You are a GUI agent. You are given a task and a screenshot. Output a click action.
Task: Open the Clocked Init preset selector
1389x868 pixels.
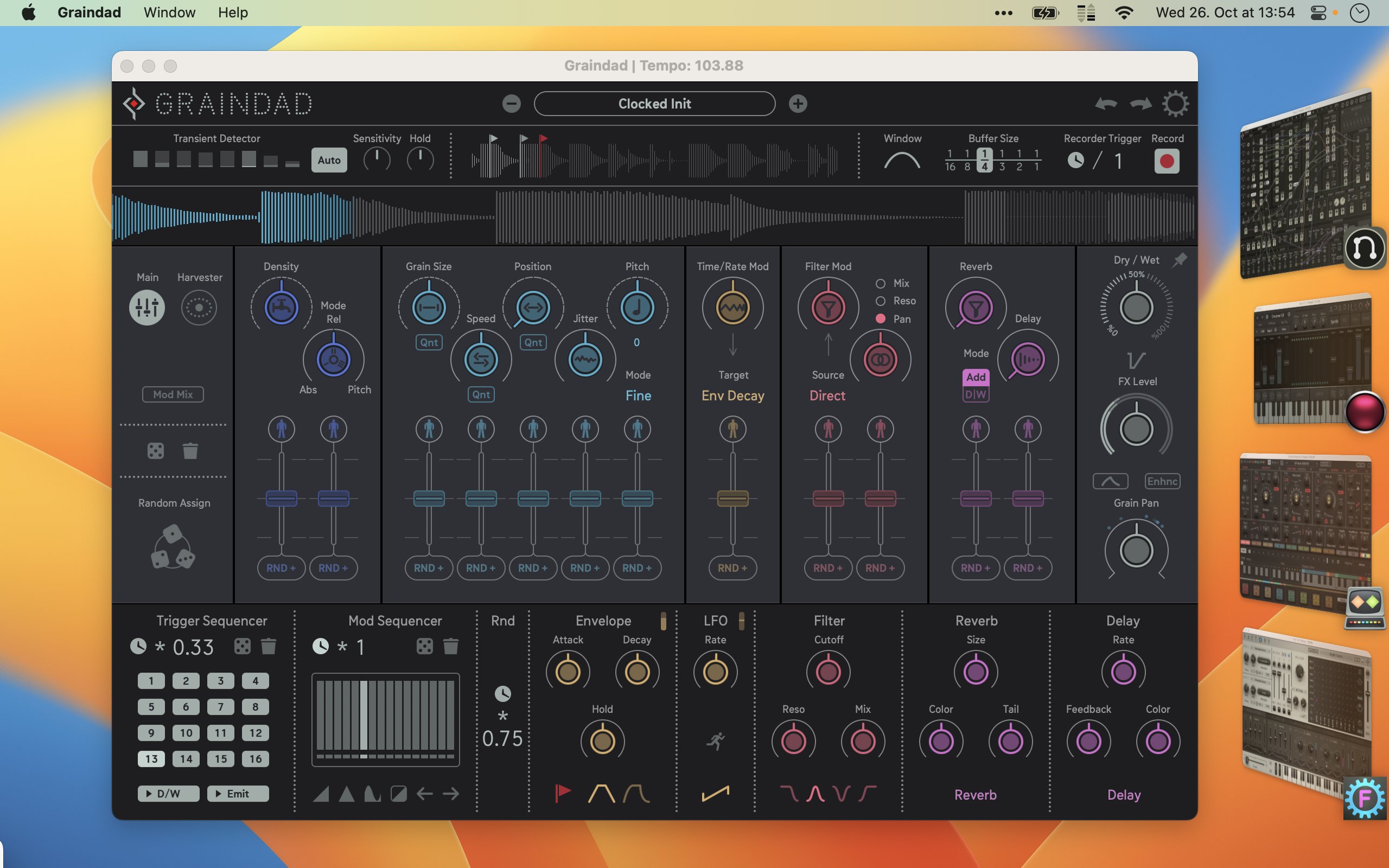pyautogui.click(x=654, y=104)
